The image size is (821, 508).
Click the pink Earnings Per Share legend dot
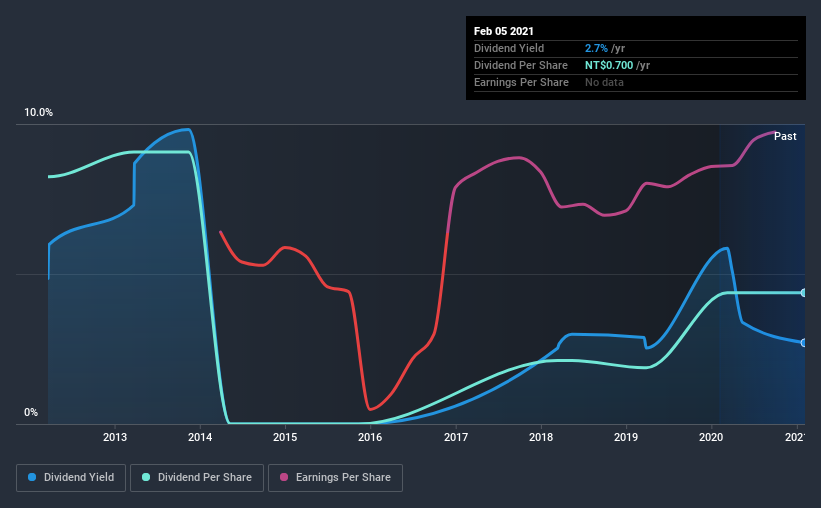point(284,477)
